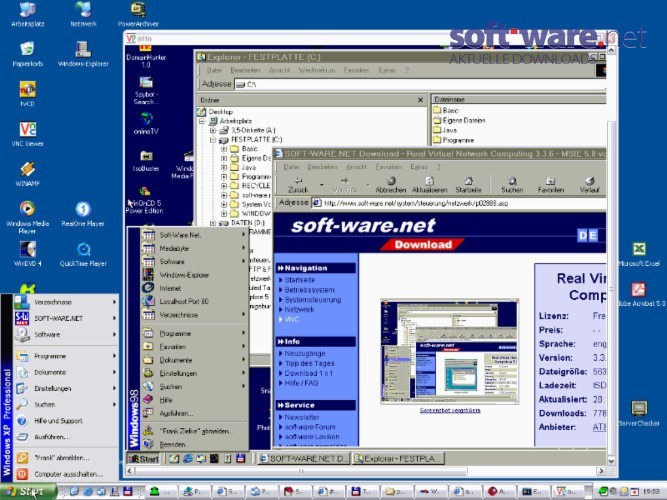Click Screenshot vergrößern link
The image size is (667, 500).
(x=450, y=410)
